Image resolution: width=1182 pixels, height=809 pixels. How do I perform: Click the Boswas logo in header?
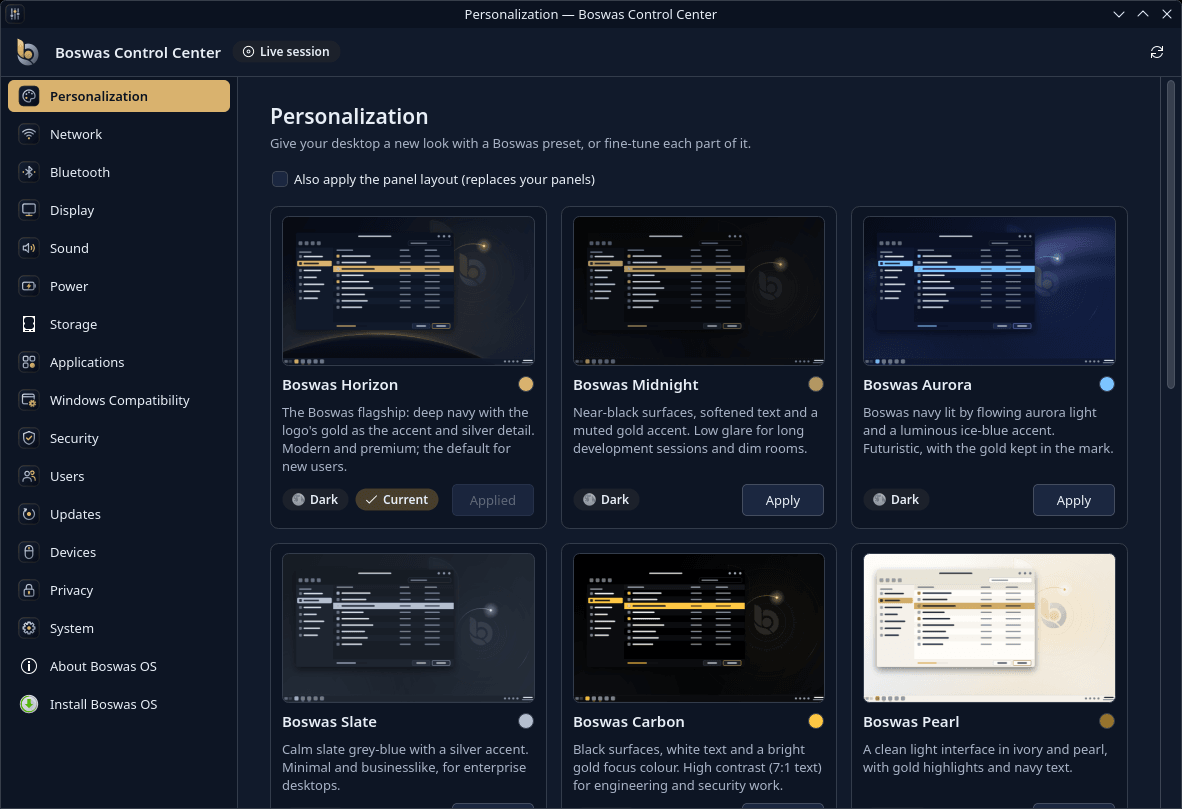(27, 52)
